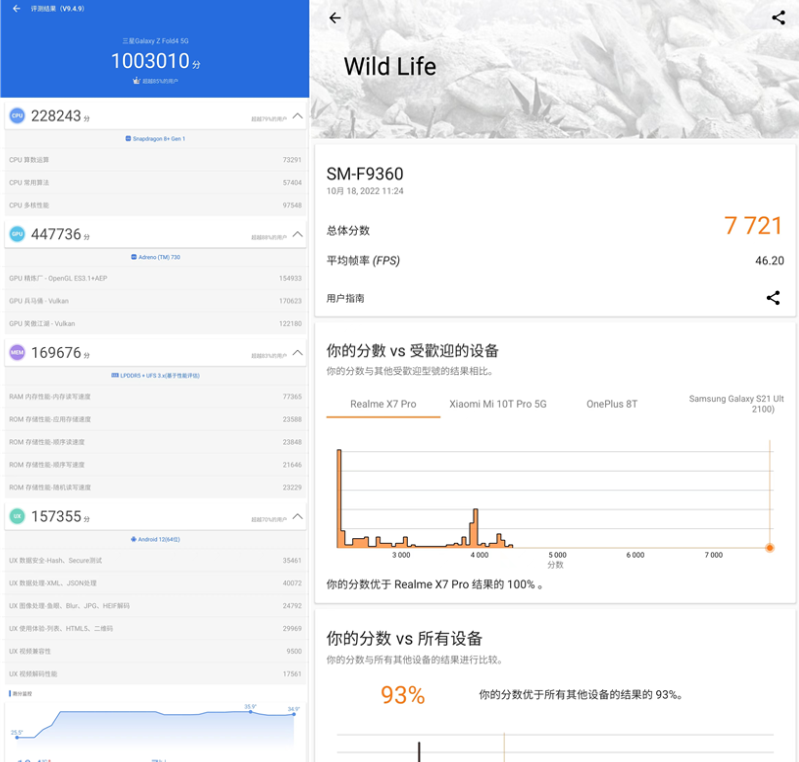
Task: Tap LPDDR5 + UFS 3.x memory label
Action: click(155, 376)
